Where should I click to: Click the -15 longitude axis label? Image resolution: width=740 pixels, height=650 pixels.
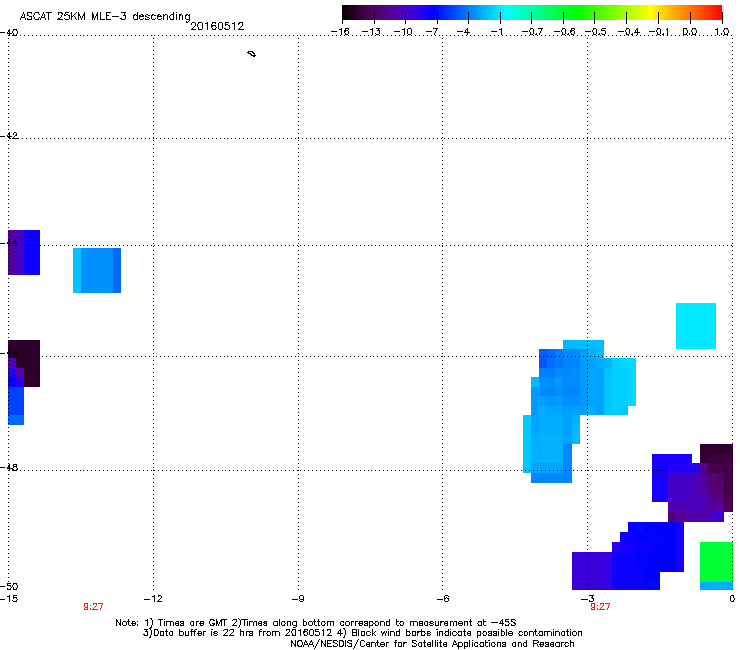(9, 599)
